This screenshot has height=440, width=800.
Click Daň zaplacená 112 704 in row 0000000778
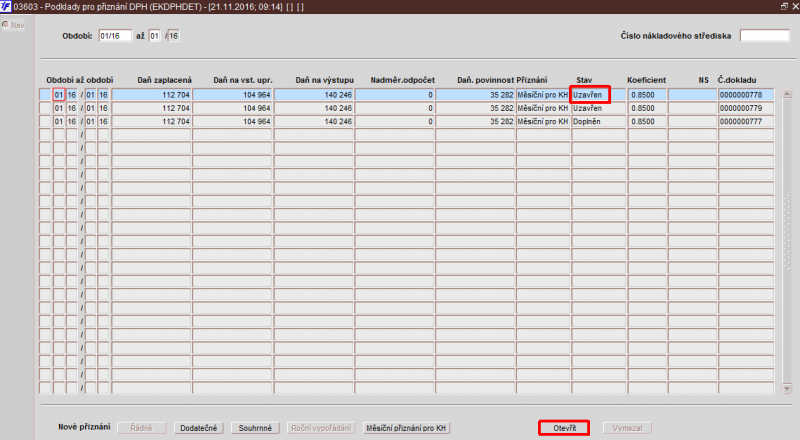tap(152, 94)
